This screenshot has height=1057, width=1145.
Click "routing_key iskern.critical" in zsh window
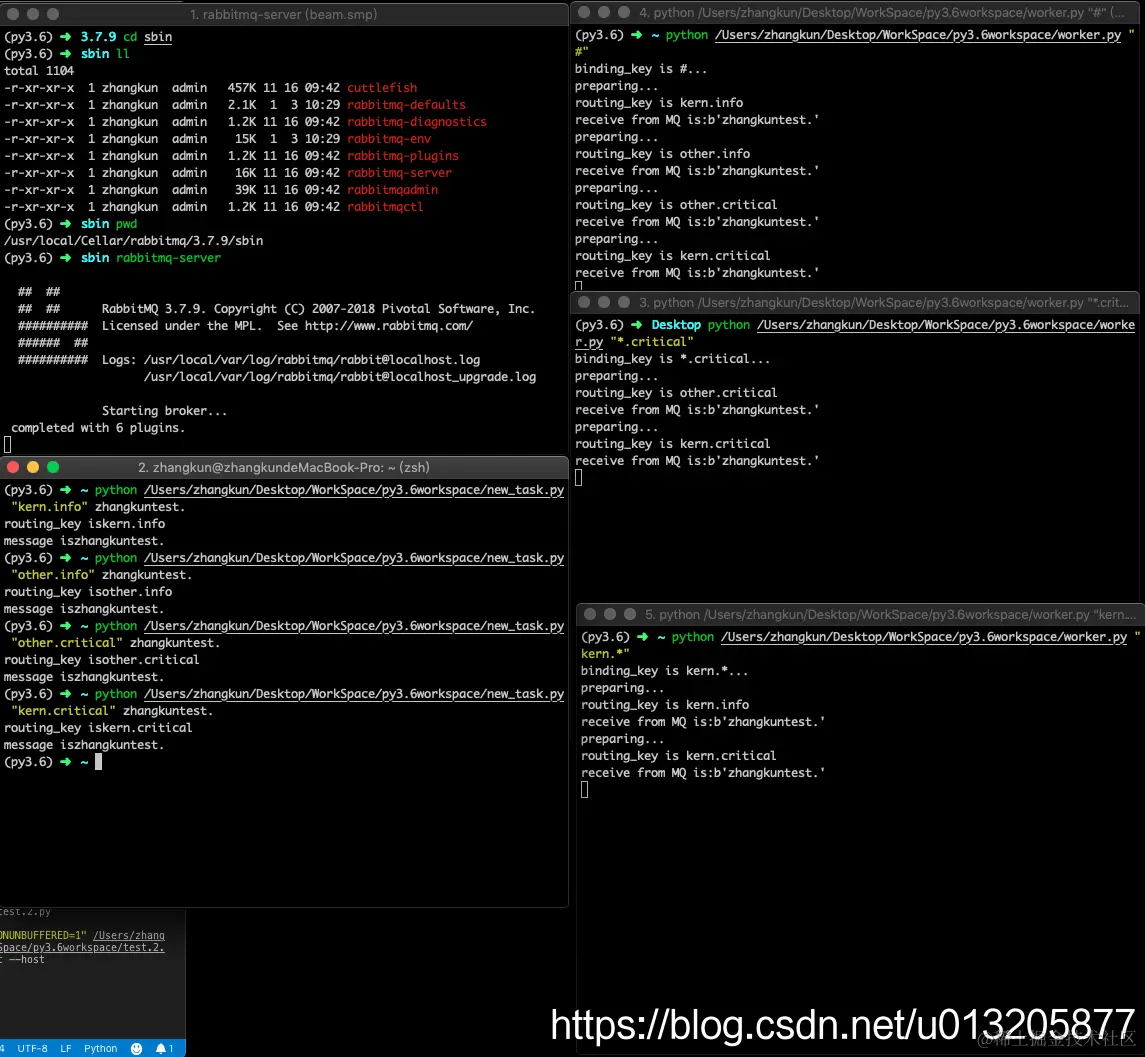[x=99, y=728]
